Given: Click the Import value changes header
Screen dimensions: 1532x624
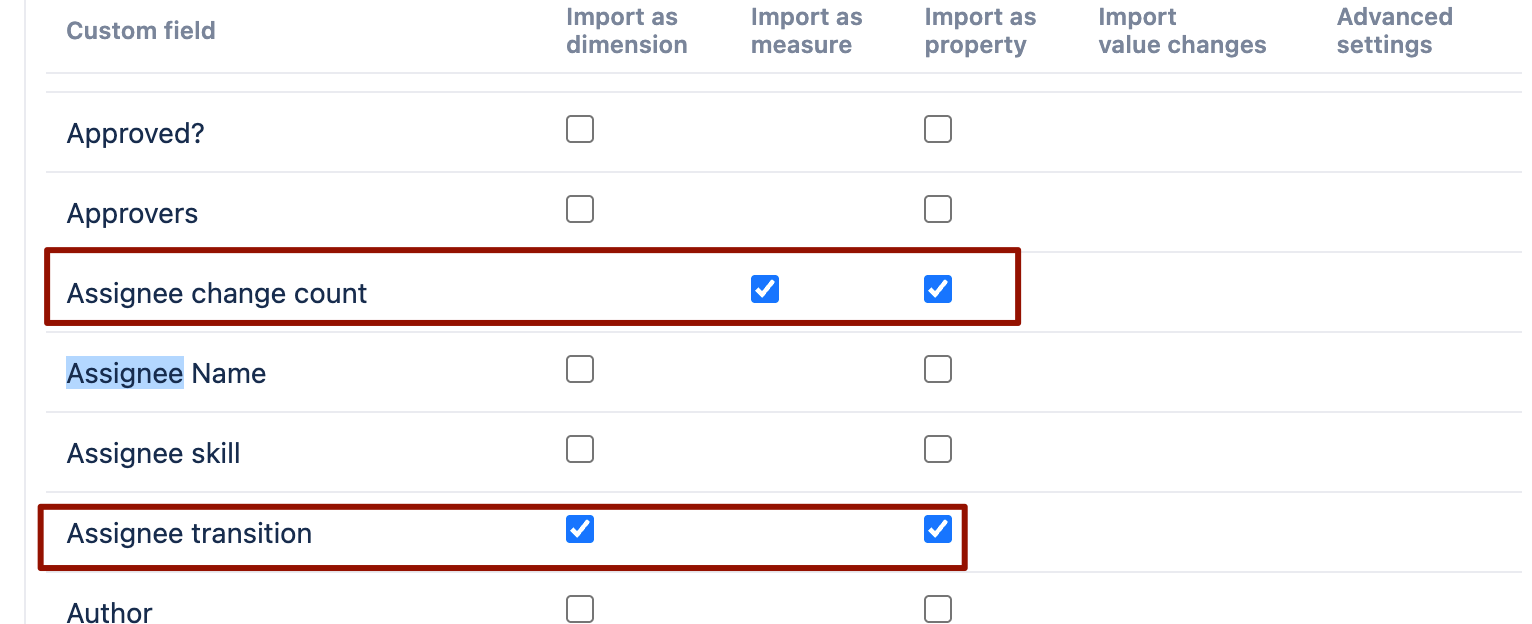Looking at the screenshot, I should coord(1182,31).
